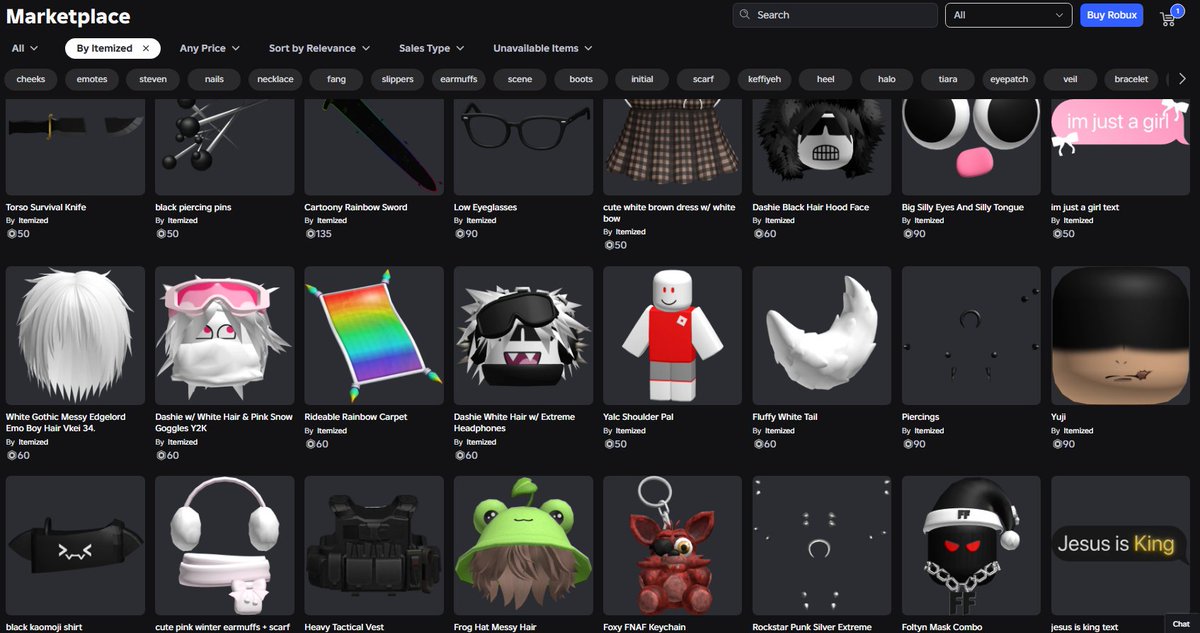The width and height of the screenshot is (1200, 633).
Task: Select the scarf tag
Action: coord(703,79)
